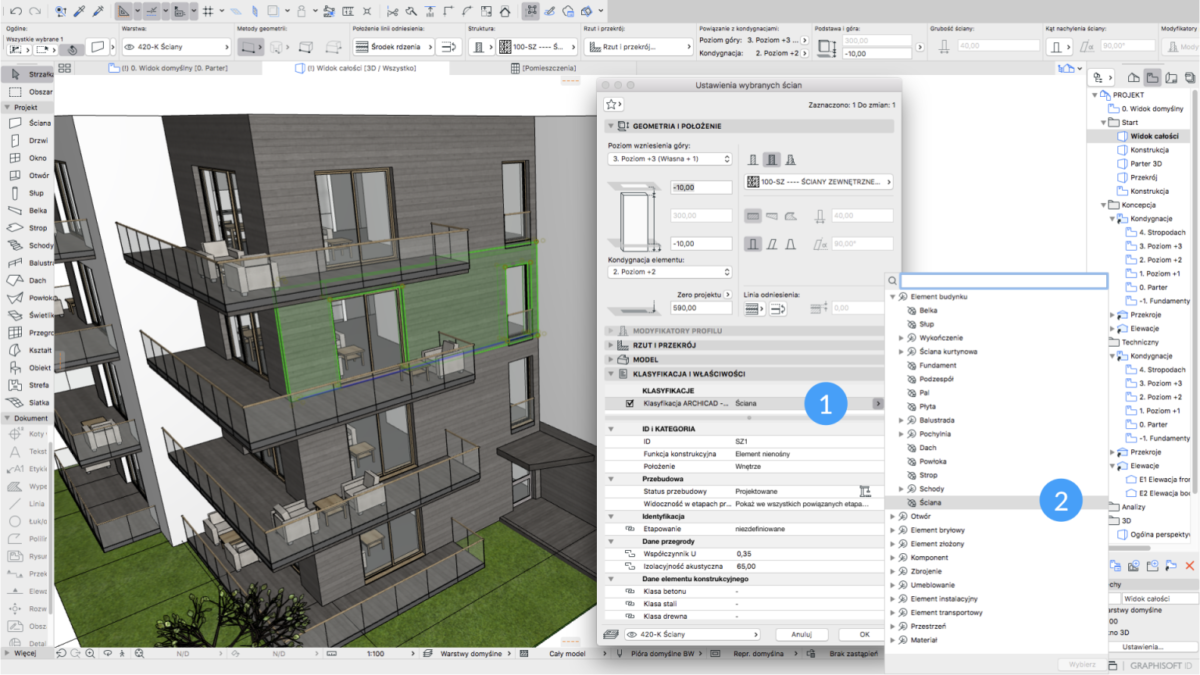Confirm the dialog with OK
The height and width of the screenshot is (675, 1200).
pos(864,634)
